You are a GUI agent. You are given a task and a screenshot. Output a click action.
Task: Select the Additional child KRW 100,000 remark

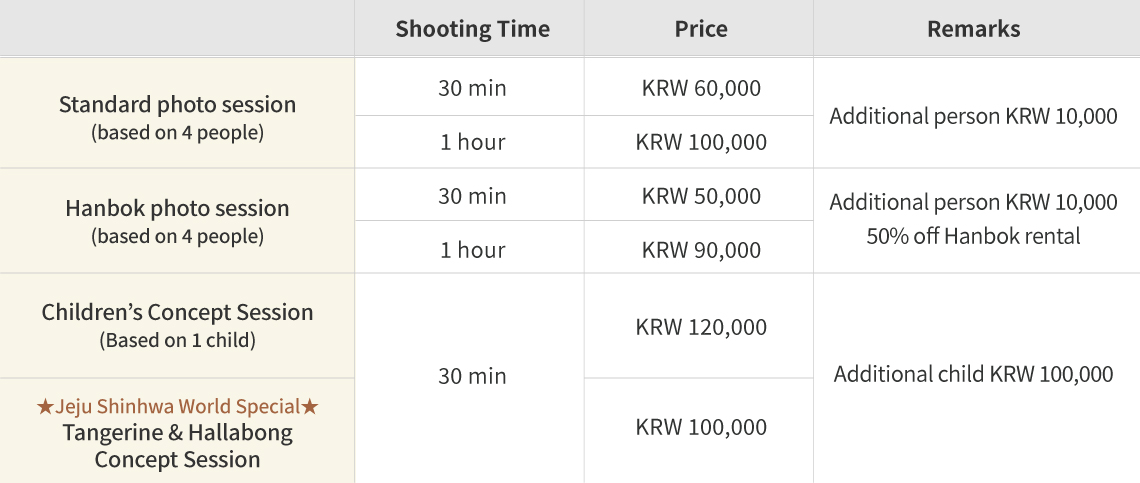973,374
